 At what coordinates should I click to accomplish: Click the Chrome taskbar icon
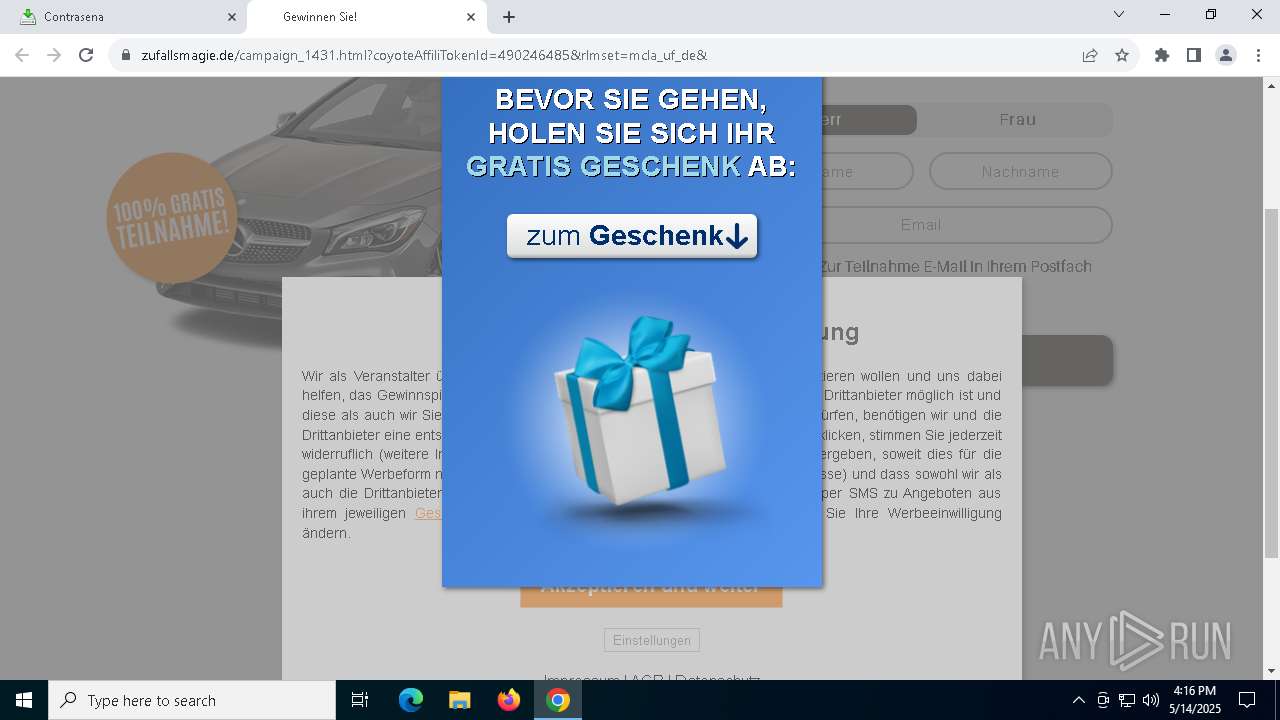(x=558, y=700)
